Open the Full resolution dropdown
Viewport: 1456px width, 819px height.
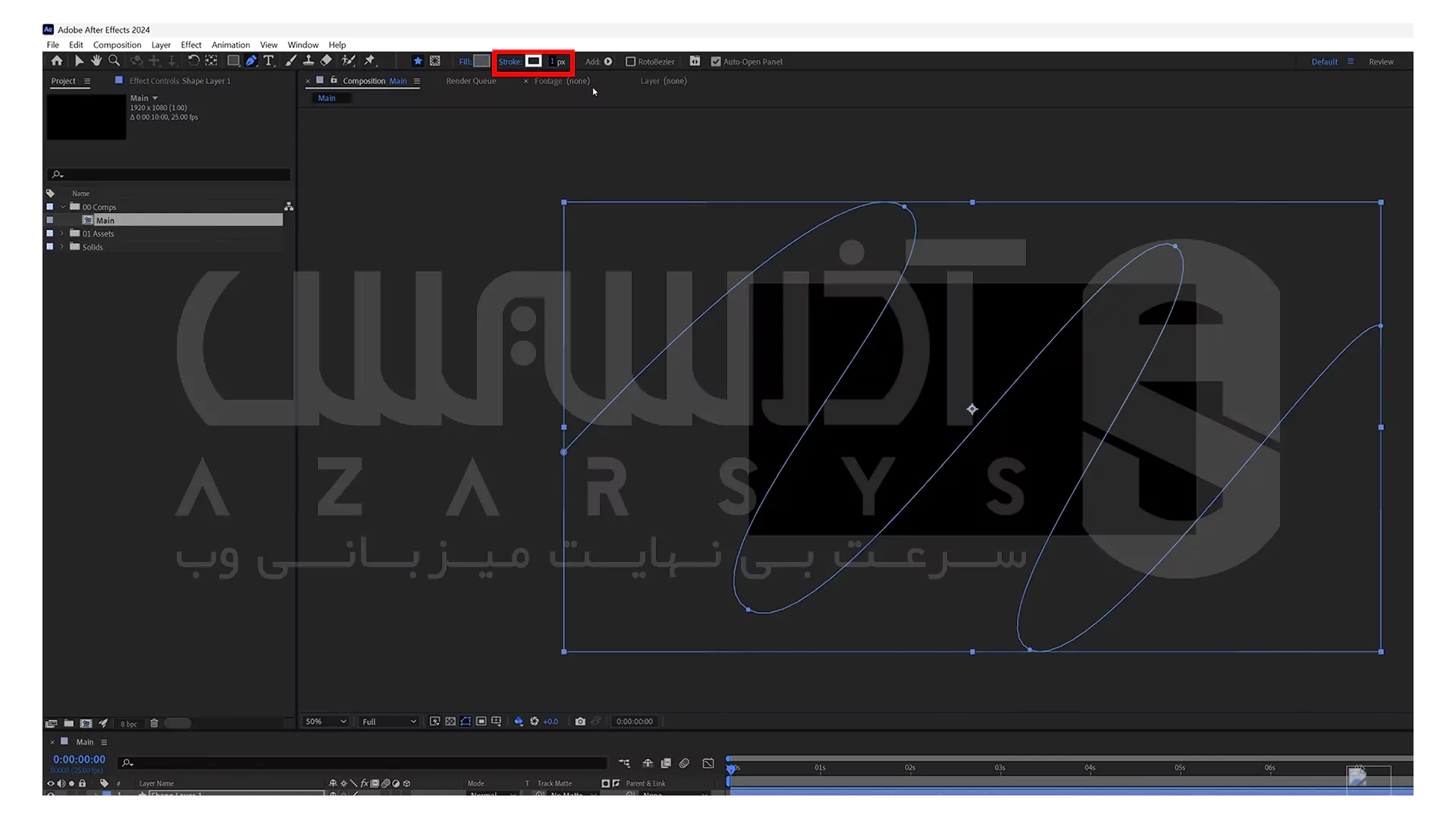tap(389, 721)
